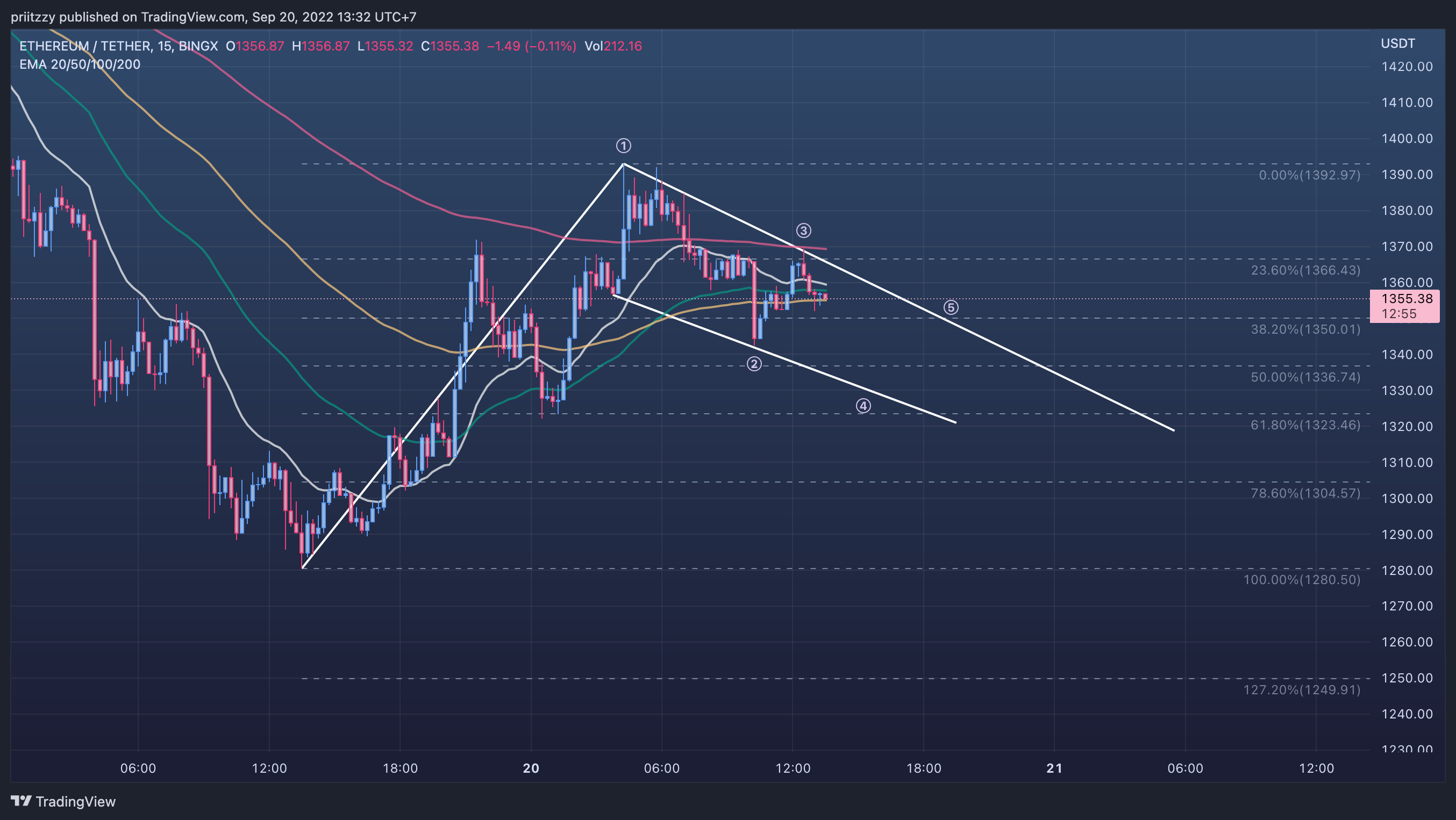1456x820 pixels.
Task: Click the wave marker circled 1
Action: click(624, 146)
